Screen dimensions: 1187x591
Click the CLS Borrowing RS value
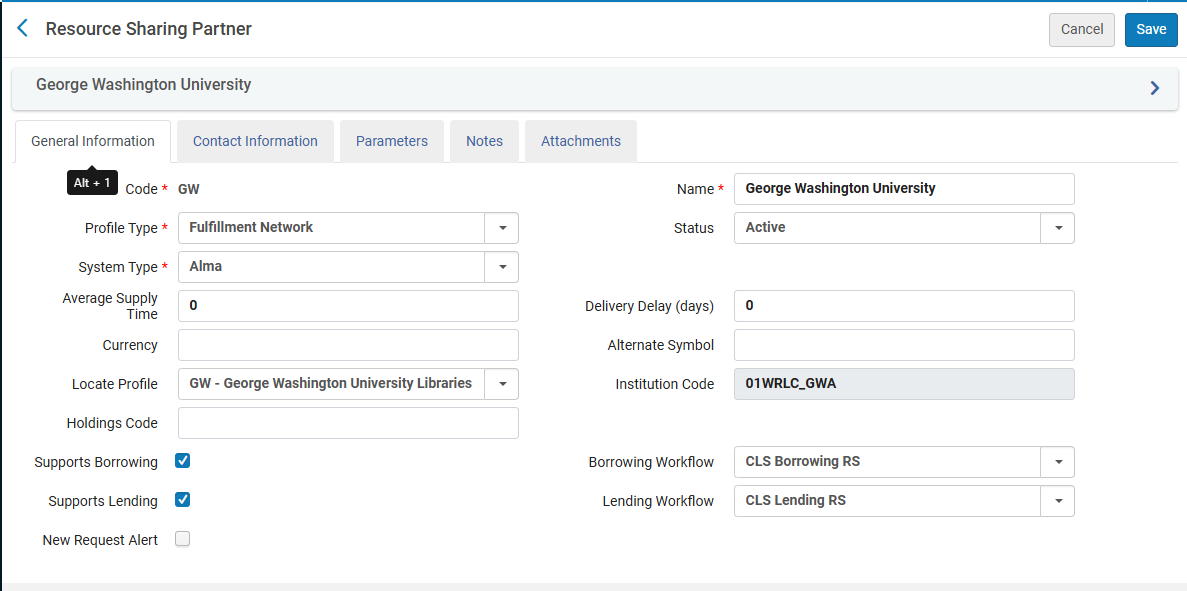coord(802,461)
